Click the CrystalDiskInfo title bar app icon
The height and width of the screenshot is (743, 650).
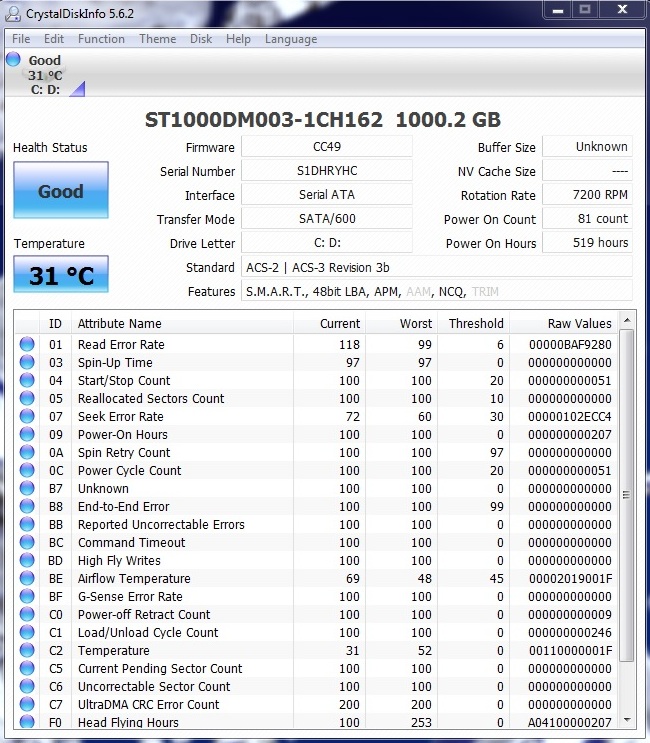13,14
